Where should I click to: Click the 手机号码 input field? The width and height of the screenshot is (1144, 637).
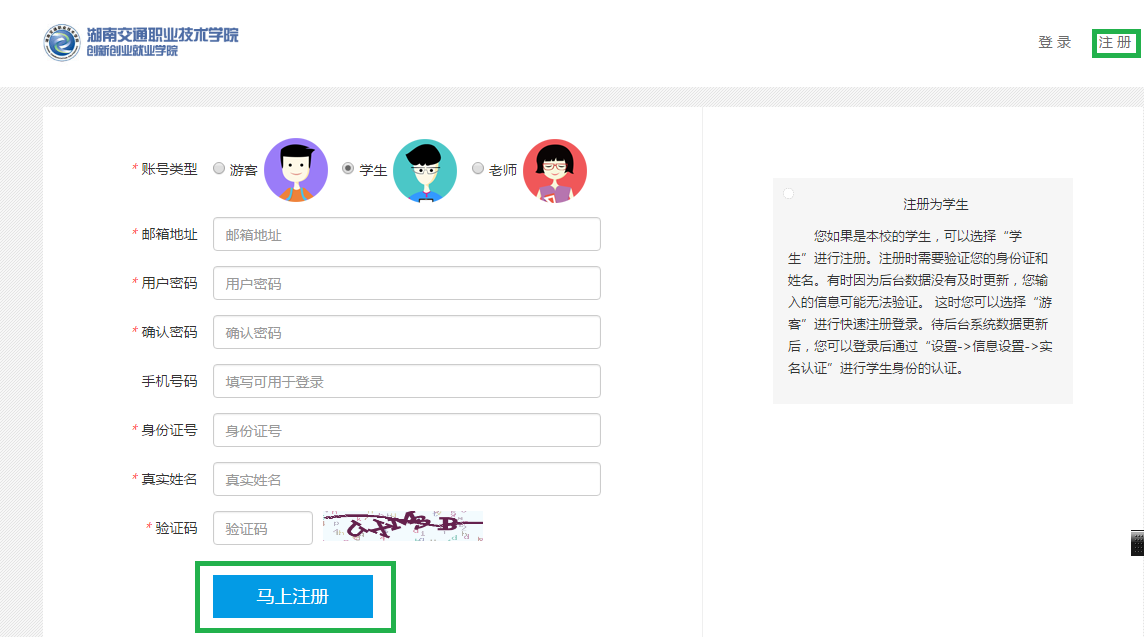tap(406, 381)
